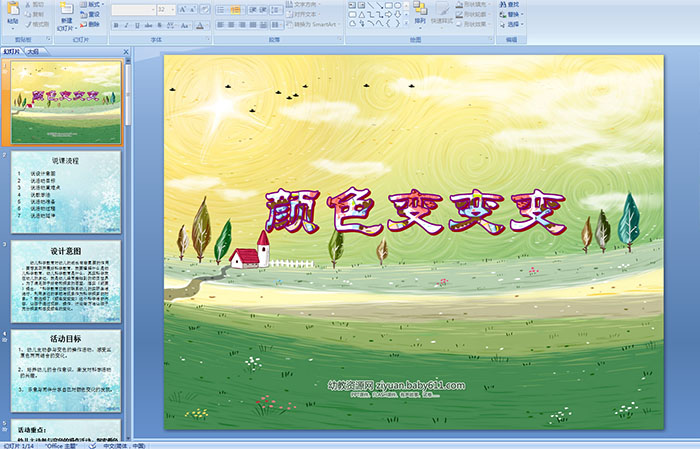Select the down arrow shape in the gallery
700x449 pixels.
click(x=397, y=14)
